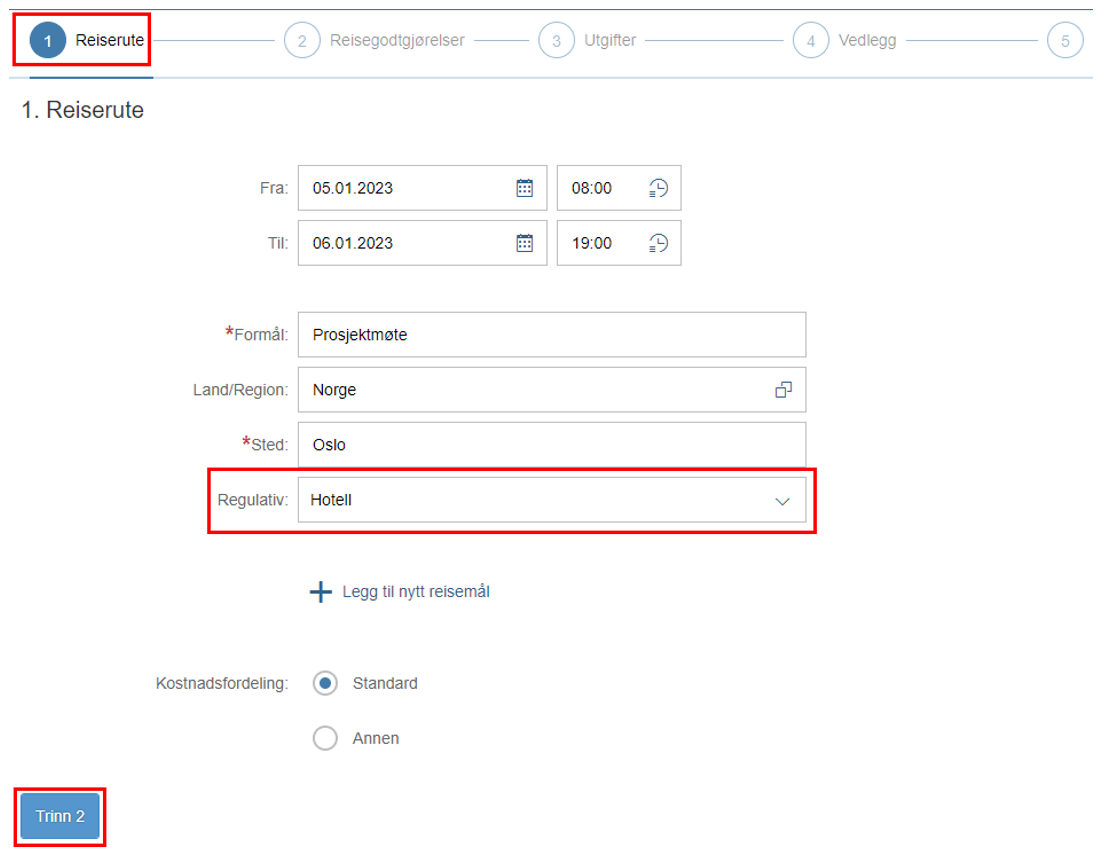Click the Formål field containing Prosjektmøte
1104x862 pixels.
[x=552, y=335]
